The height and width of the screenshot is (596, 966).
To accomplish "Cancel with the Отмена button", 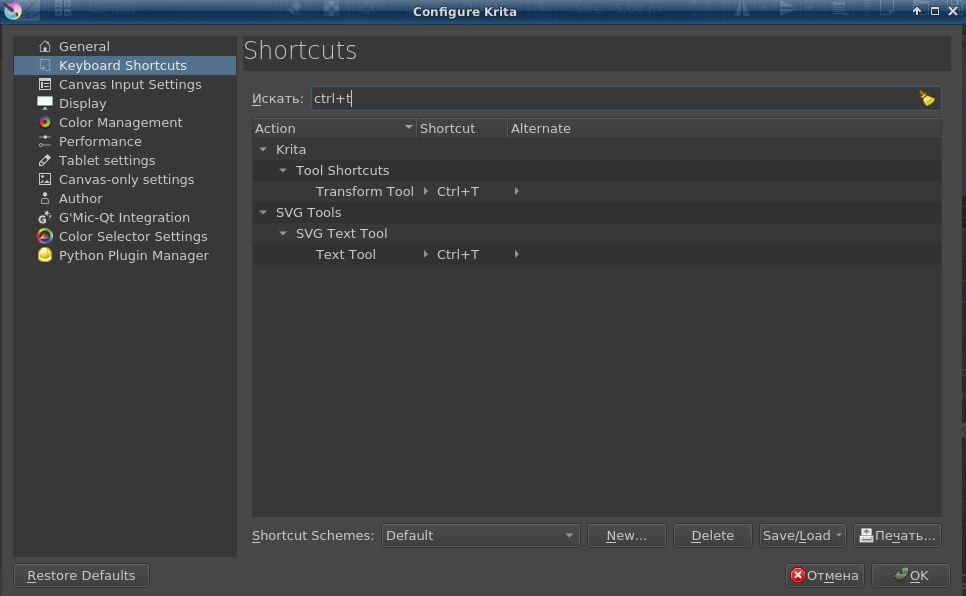I will coord(824,575).
